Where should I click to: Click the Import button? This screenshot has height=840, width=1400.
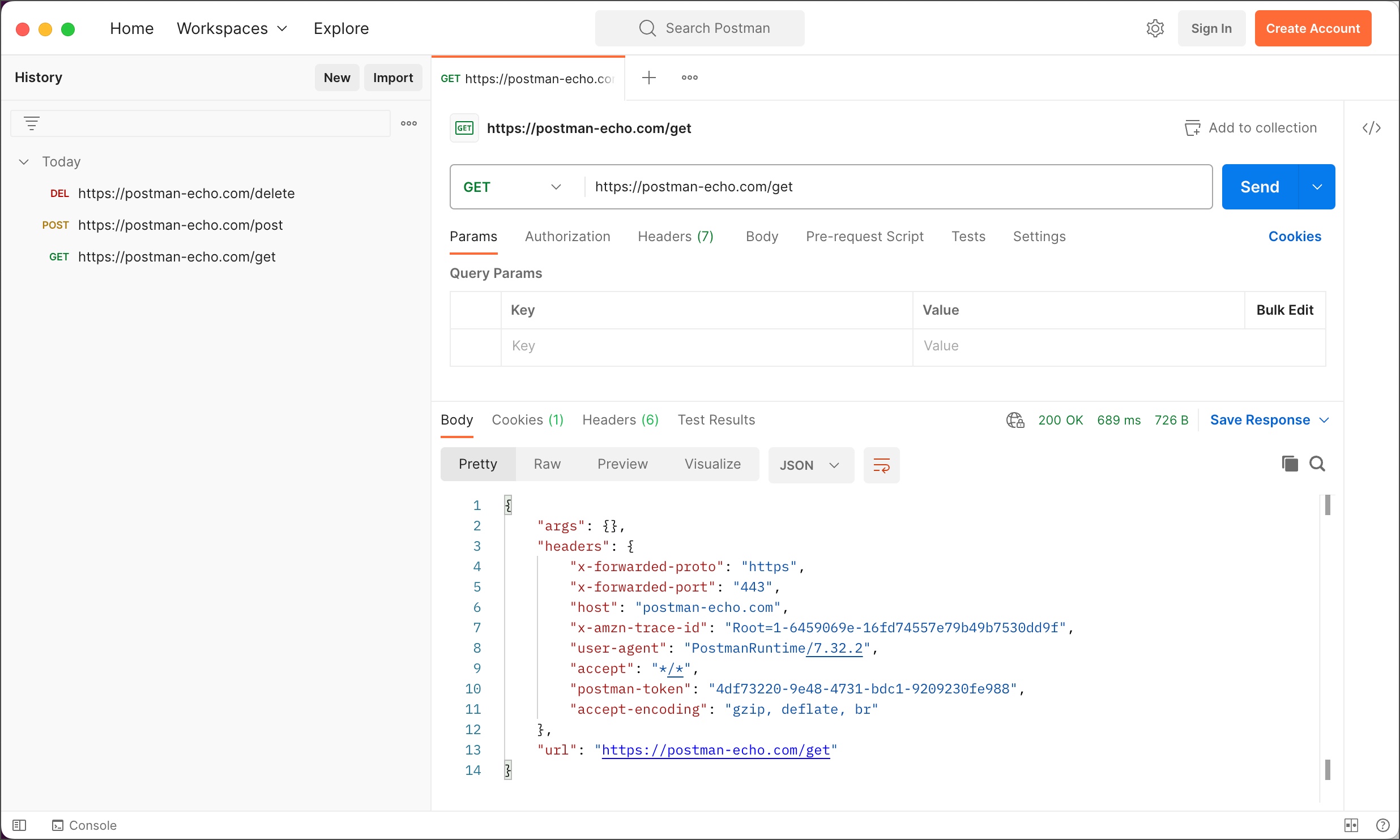coord(393,78)
